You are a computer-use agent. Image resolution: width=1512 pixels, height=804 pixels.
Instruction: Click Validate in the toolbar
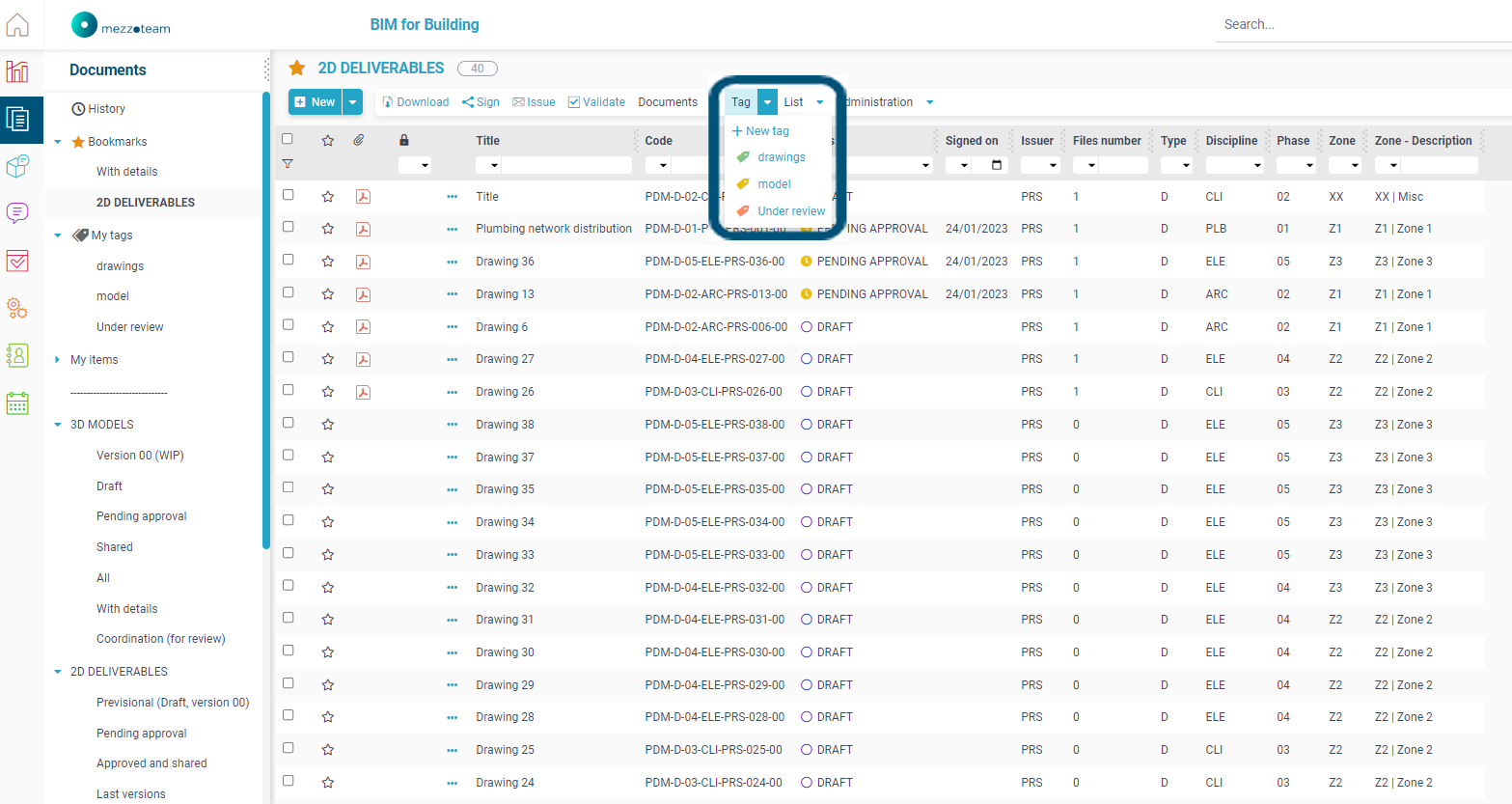[596, 102]
